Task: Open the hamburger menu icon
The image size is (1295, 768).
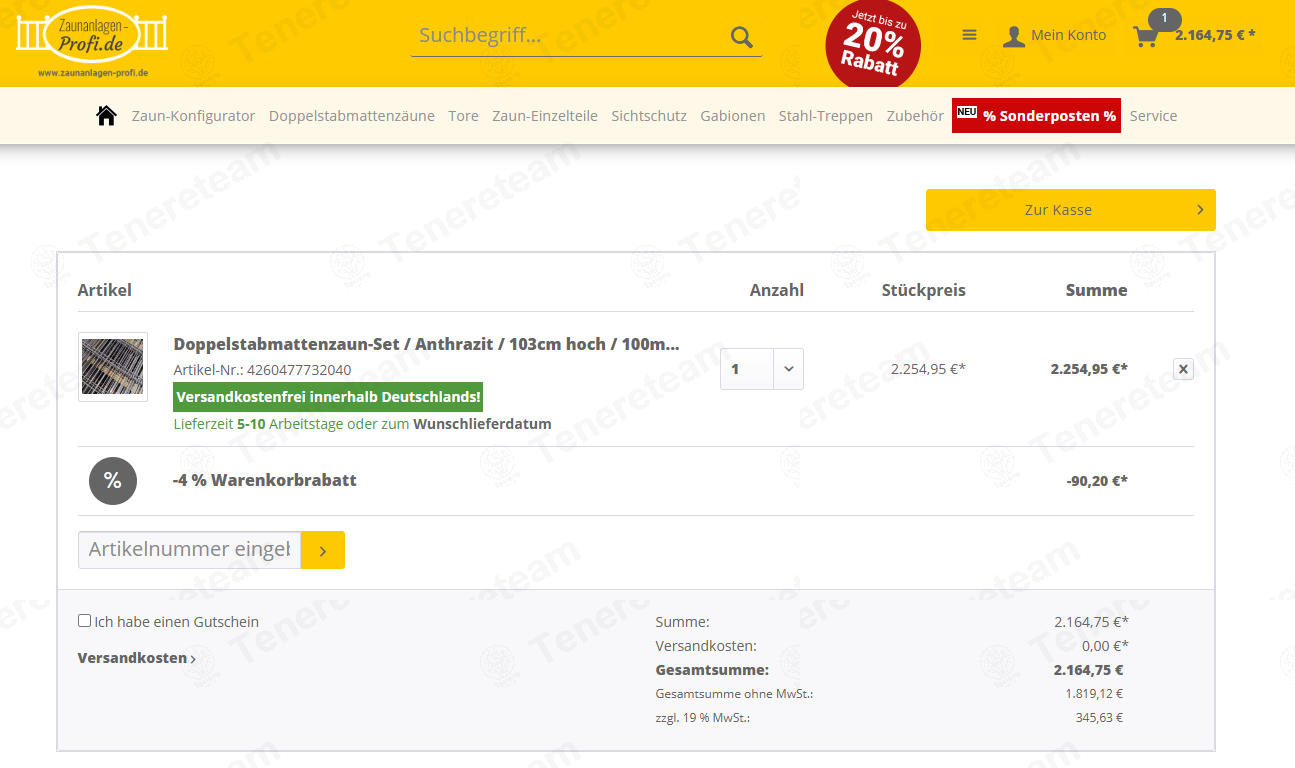Action: click(969, 35)
